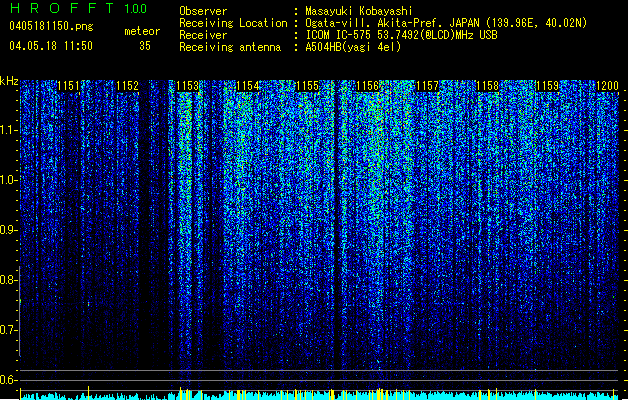
Task: Click the Receiving Location label
Action: [233, 23]
